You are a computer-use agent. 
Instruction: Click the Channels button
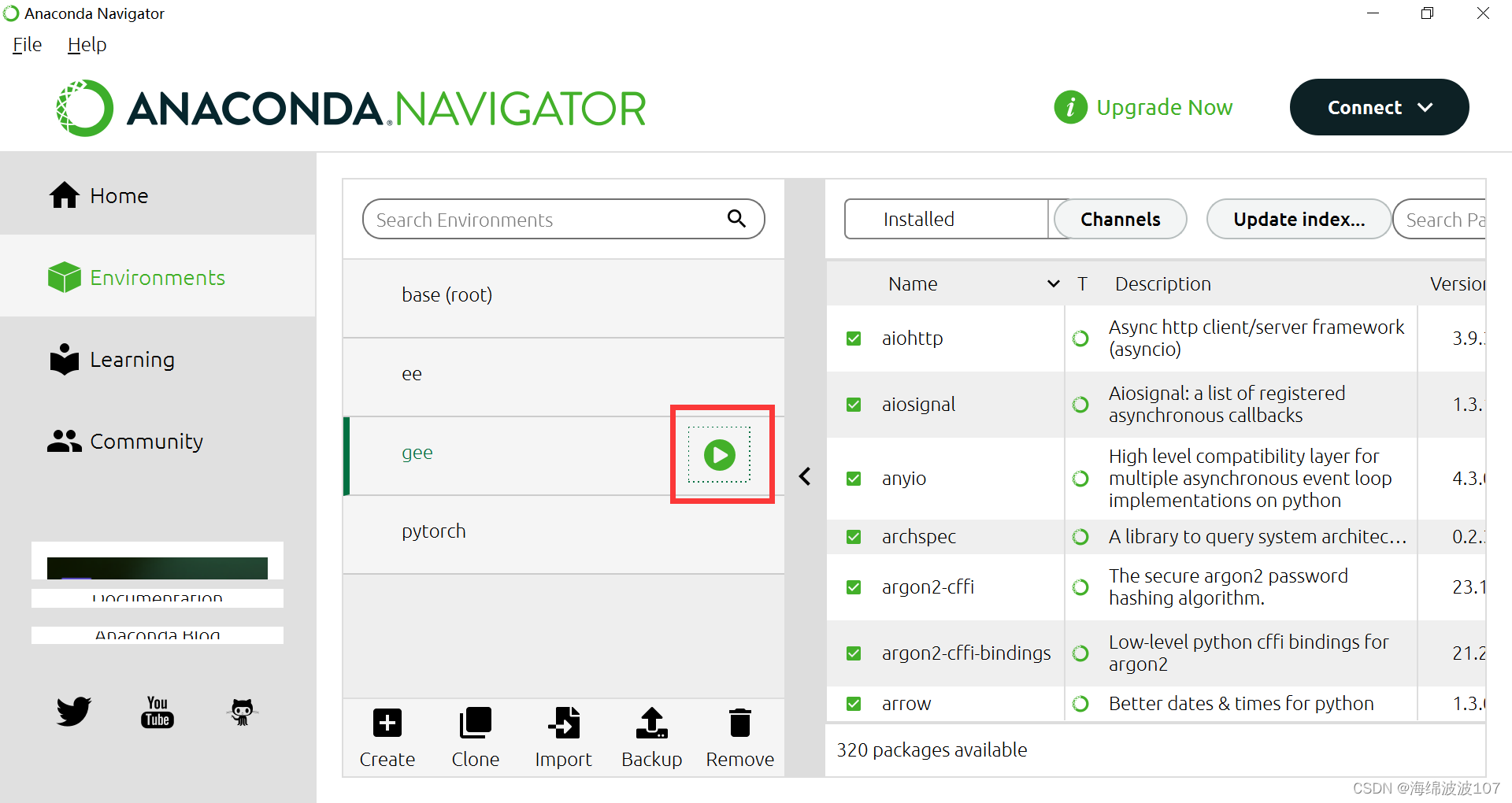click(1120, 219)
